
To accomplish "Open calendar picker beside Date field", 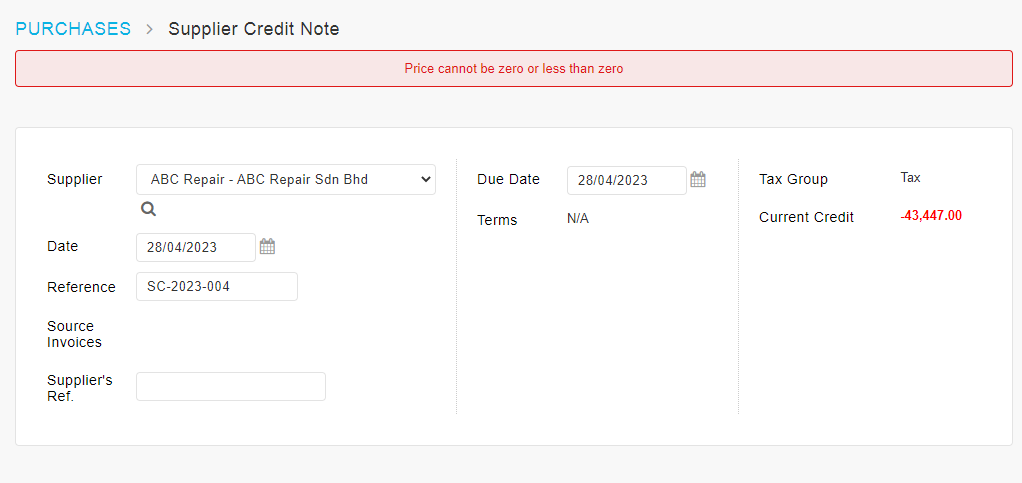I will pyautogui.click(x=267, y=246).
